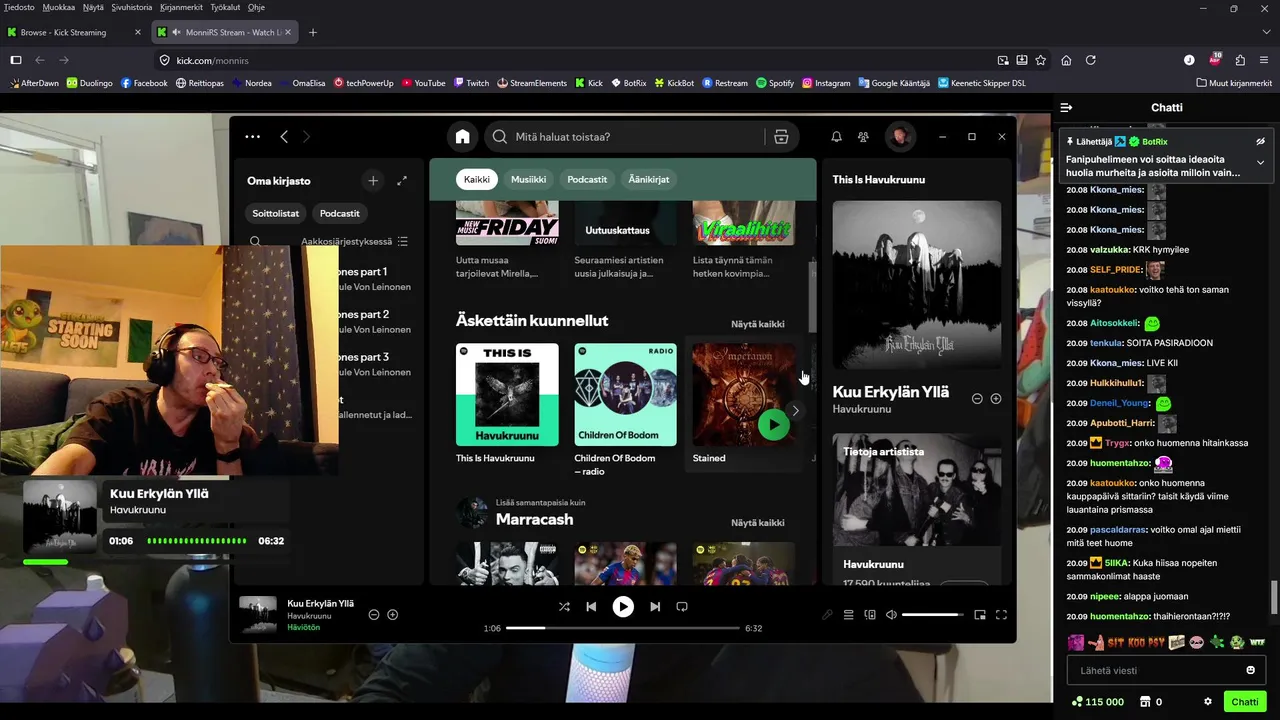The width and height of the screenshot is (1280, 720).
Task: Open Uutuuskattaus playlist card
Action: (625, 240)
